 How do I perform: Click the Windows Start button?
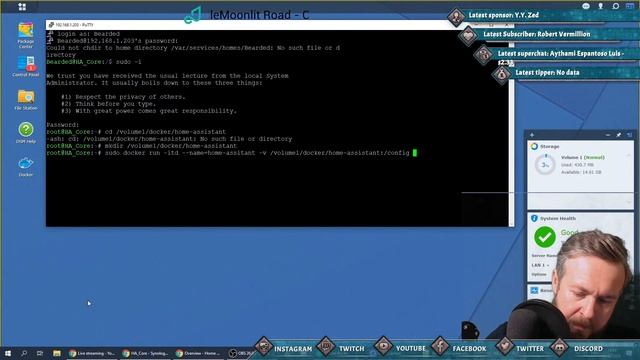7,353
